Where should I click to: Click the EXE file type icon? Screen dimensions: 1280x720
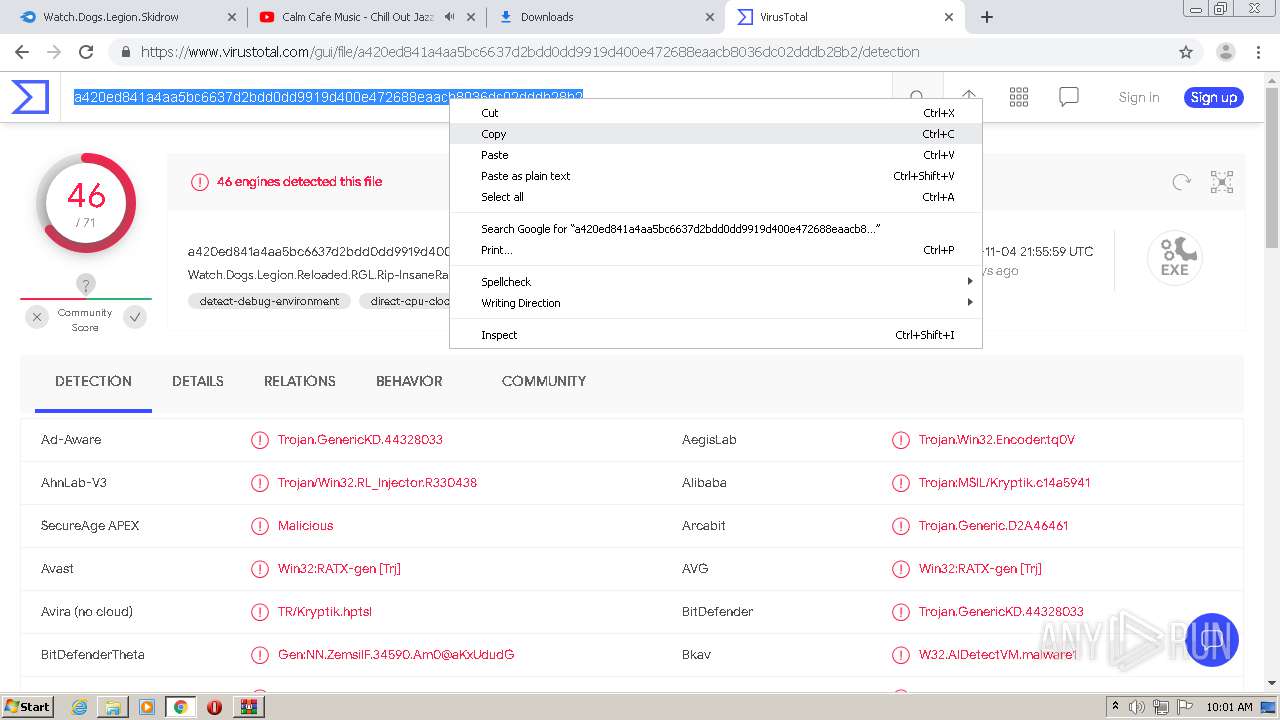tap(1175, 258)
